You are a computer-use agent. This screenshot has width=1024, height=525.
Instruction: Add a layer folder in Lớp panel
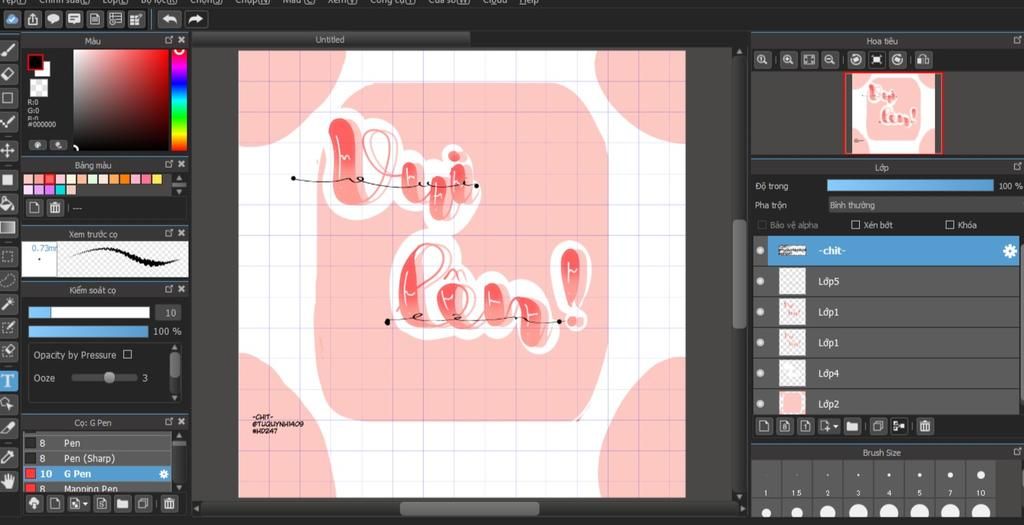(x=852, y=426)
